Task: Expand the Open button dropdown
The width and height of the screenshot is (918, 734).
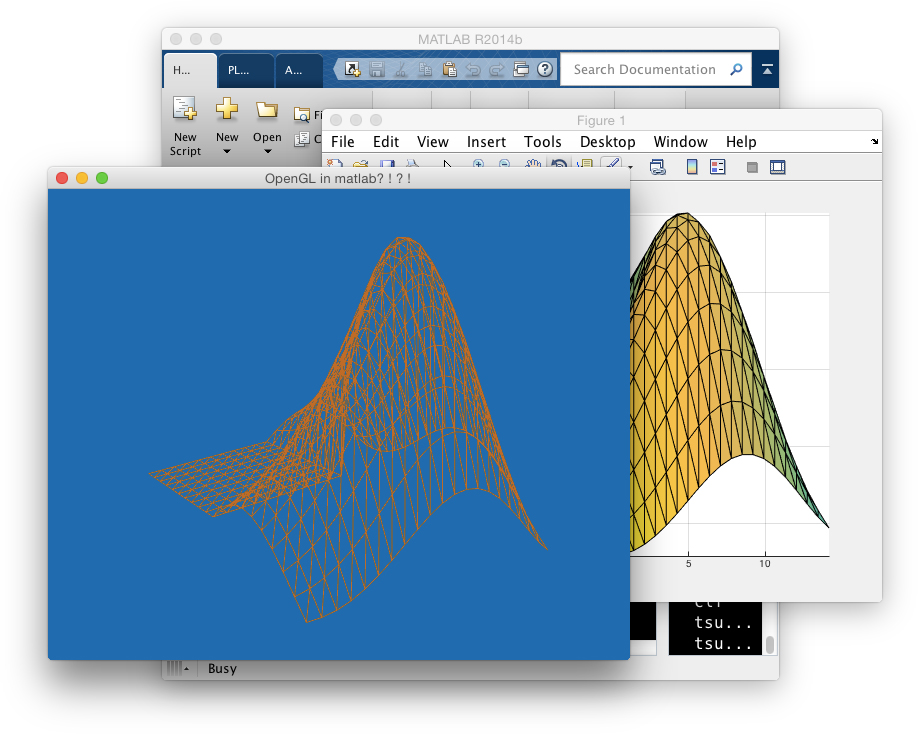Action: tap(267, 150)
